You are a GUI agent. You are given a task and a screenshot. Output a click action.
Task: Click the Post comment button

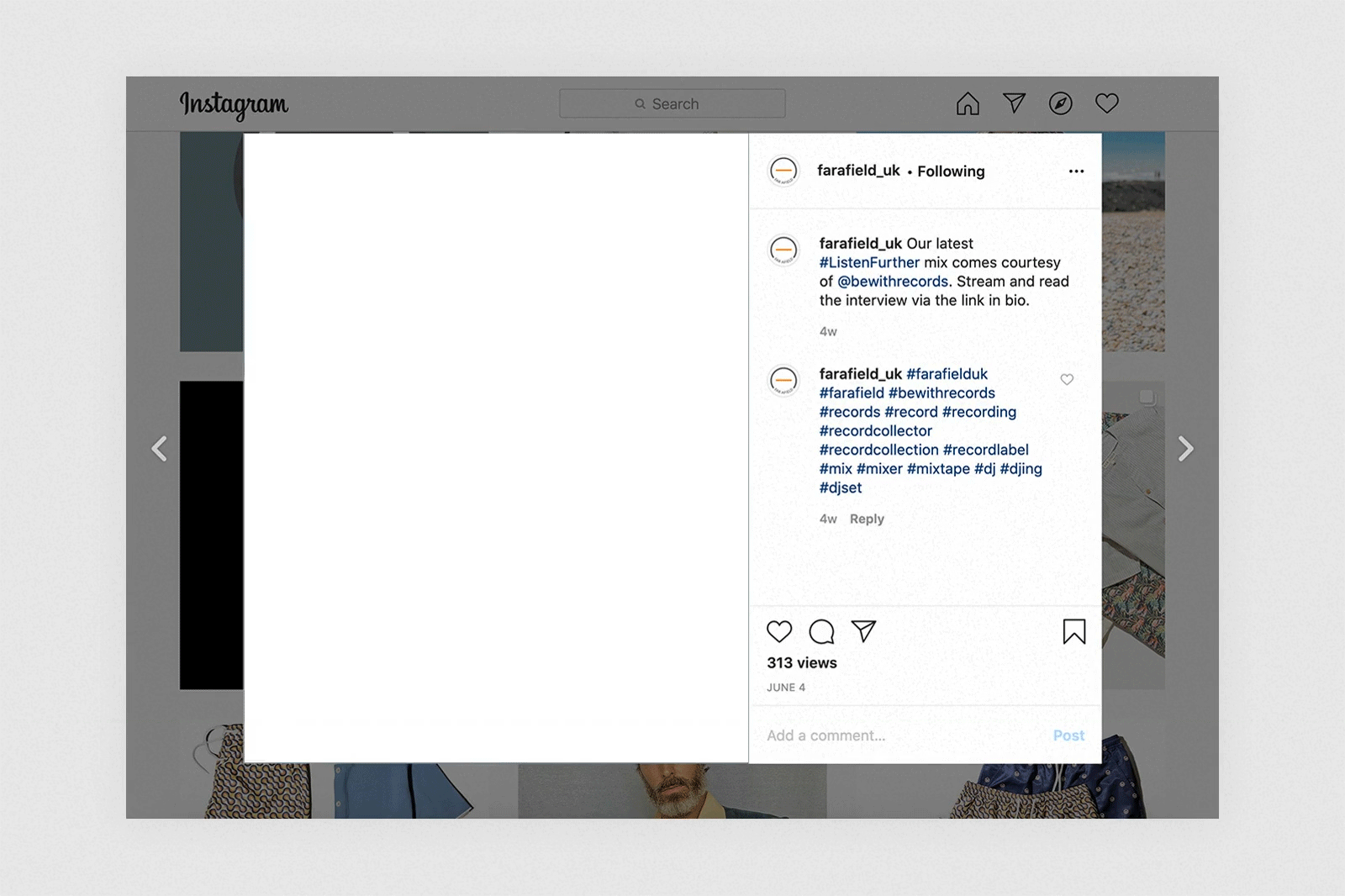(1068, 735)
